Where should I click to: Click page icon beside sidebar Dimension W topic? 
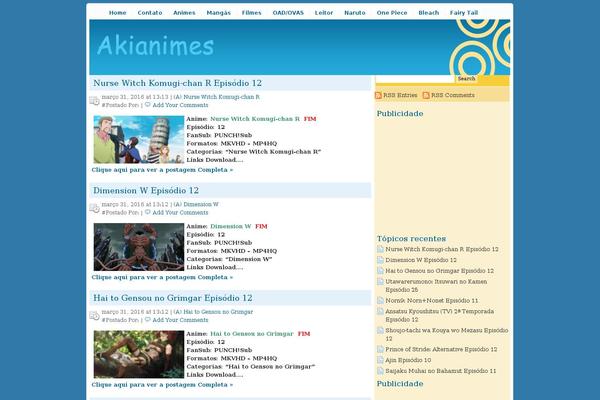pos(380,260)
